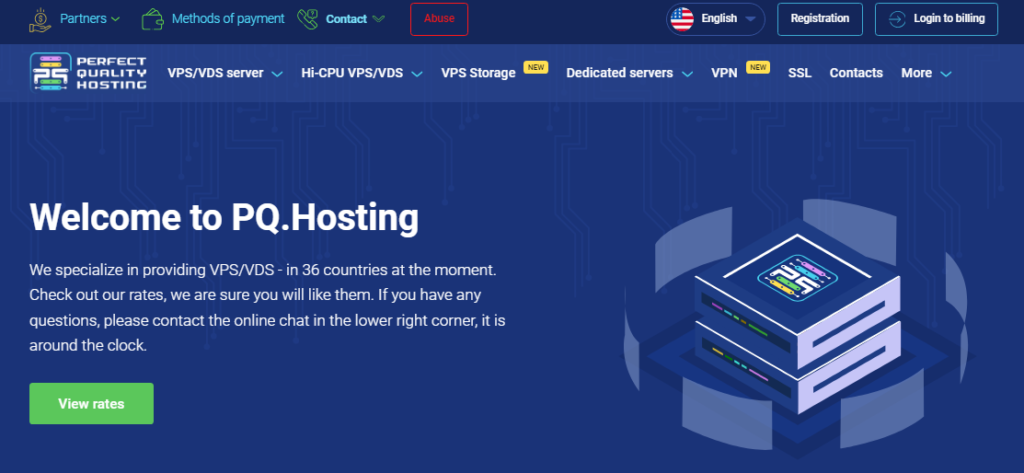1024x473 pixels.
Task: Open the Hi-CPU VPS/VDS menu item
Action: click(352, 73)
